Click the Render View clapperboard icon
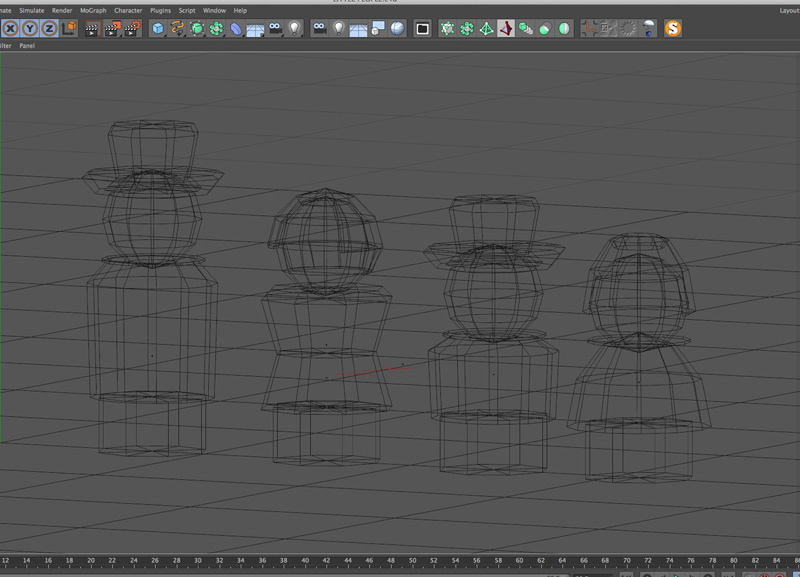This screenshot has height=577, width=800. click(x=92, y=29)
